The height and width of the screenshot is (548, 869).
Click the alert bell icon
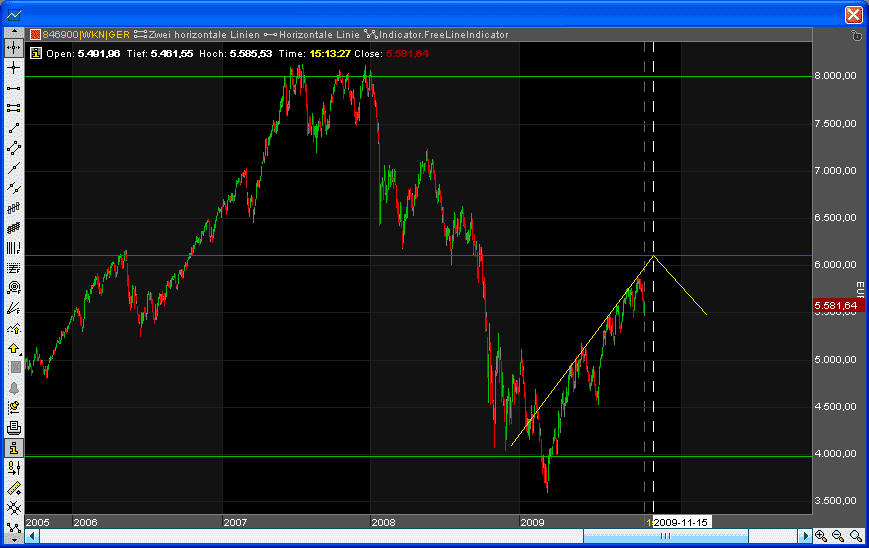click(14, 387)
